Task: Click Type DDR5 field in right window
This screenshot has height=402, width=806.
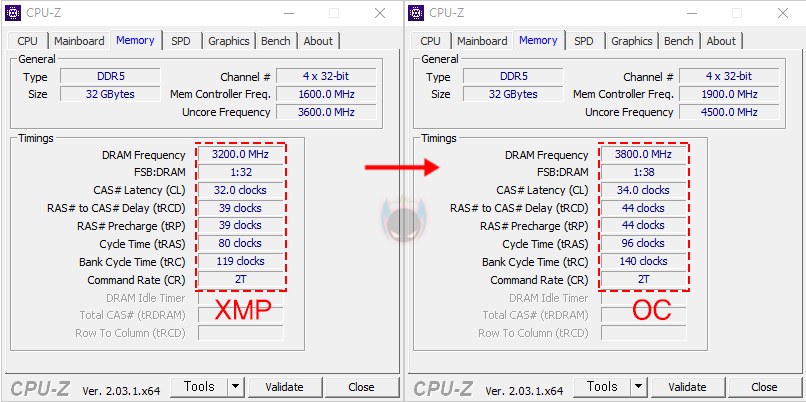Action: (514, 77)
